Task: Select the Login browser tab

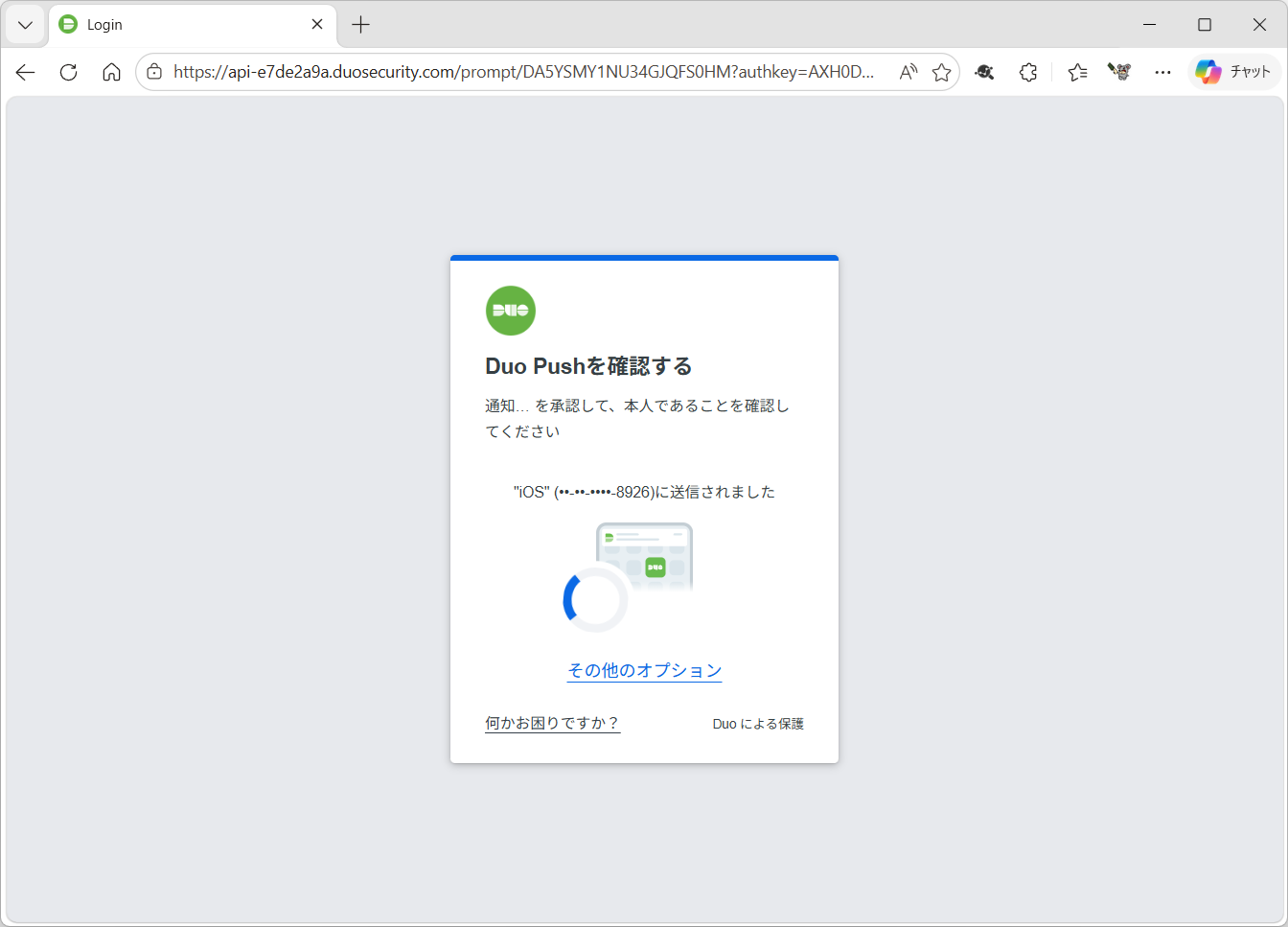Action: click(x=192, y=25)
